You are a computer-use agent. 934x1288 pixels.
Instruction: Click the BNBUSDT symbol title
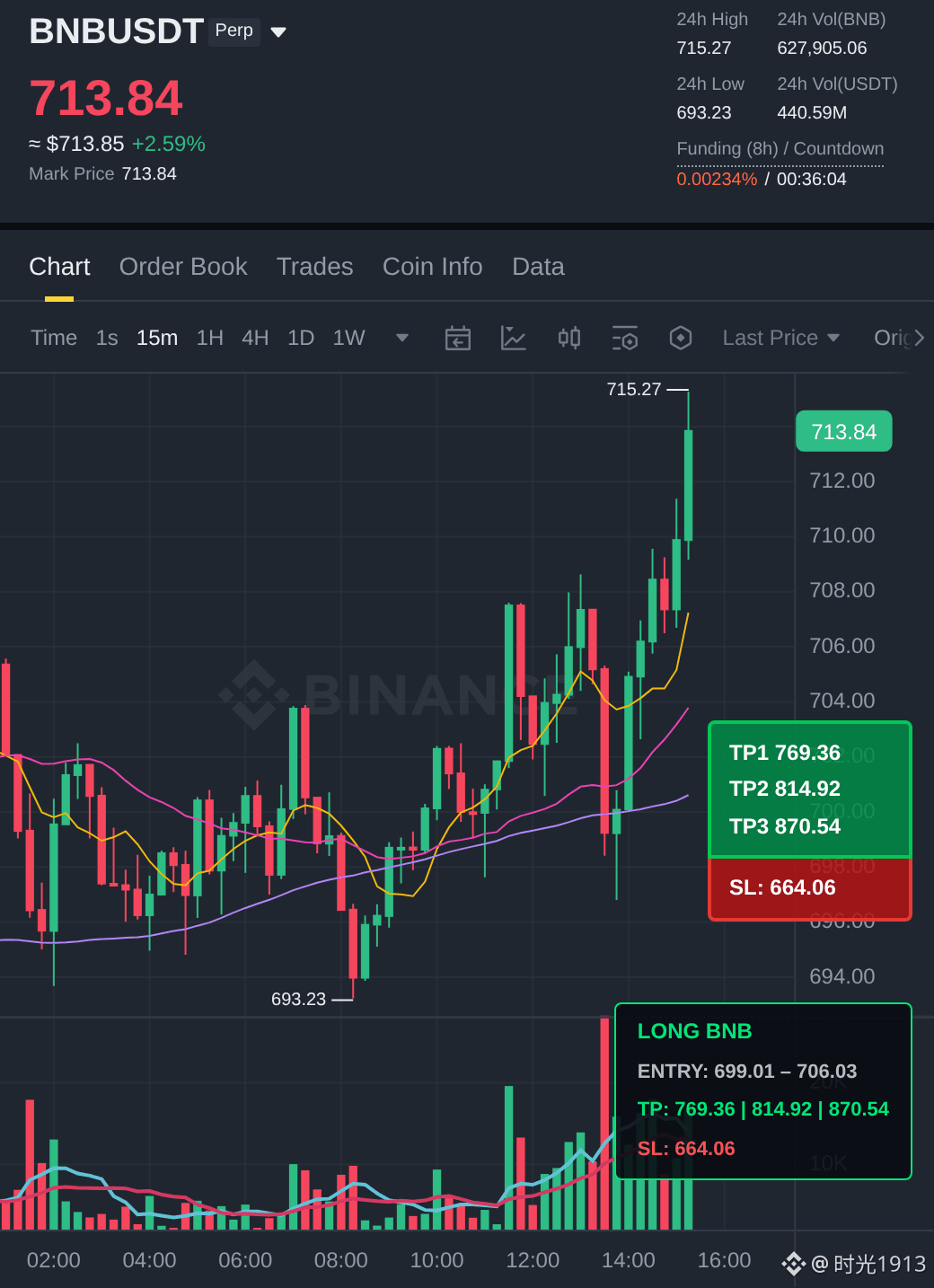click(116, 31)
